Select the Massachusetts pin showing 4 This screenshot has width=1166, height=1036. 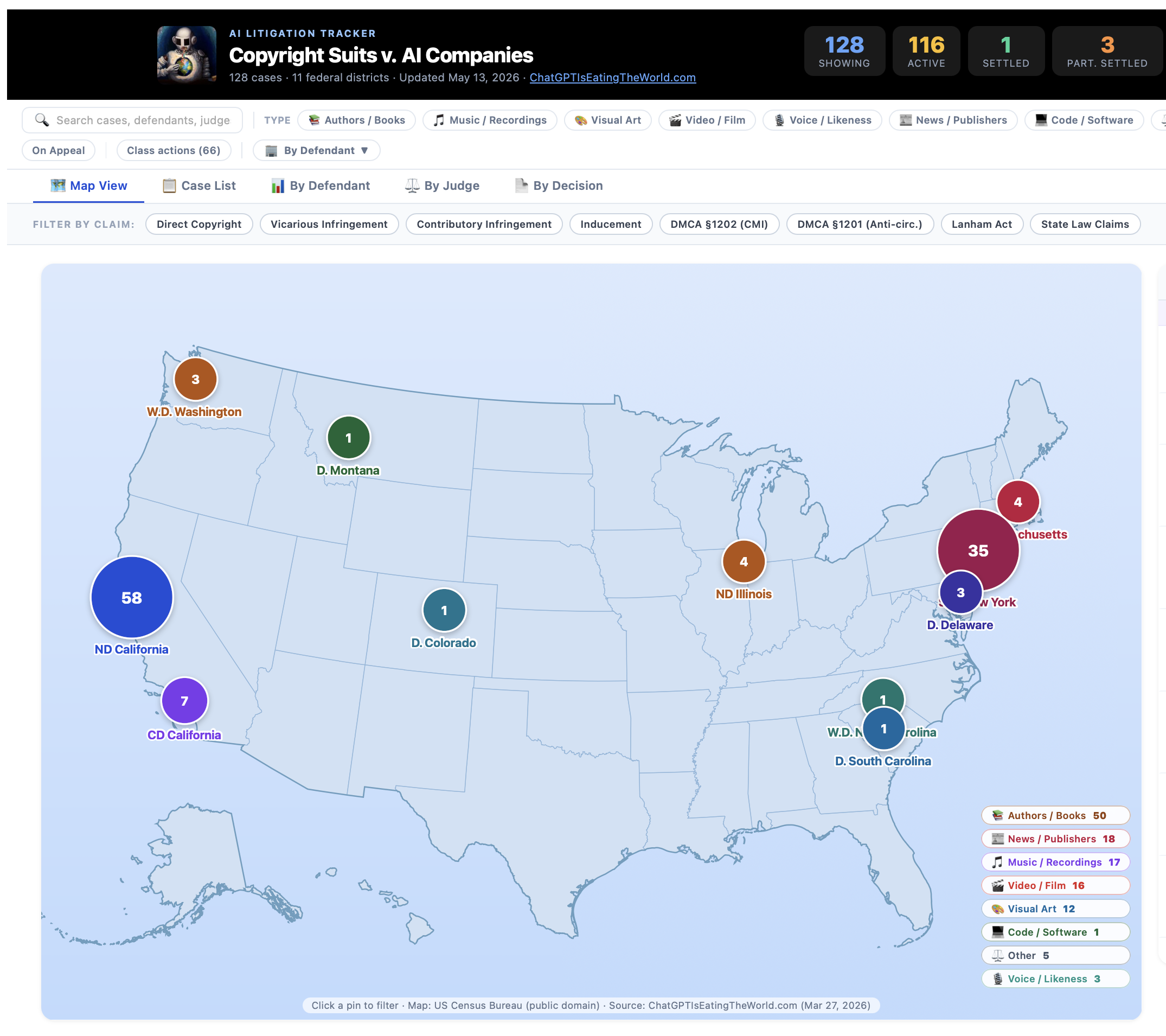point(1018,501)
